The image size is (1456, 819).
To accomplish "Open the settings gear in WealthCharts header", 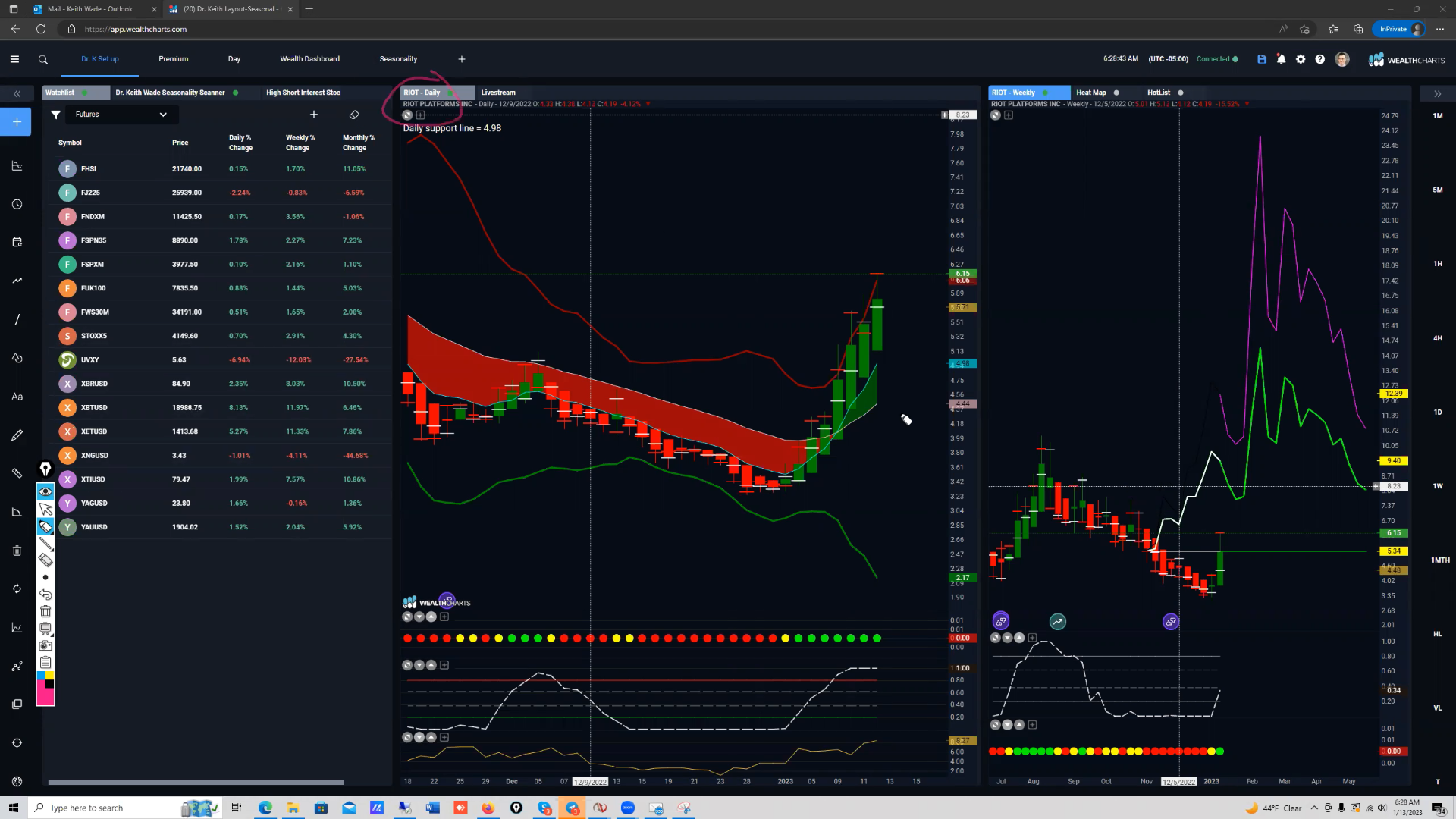I will click(x=1301, y=59).
